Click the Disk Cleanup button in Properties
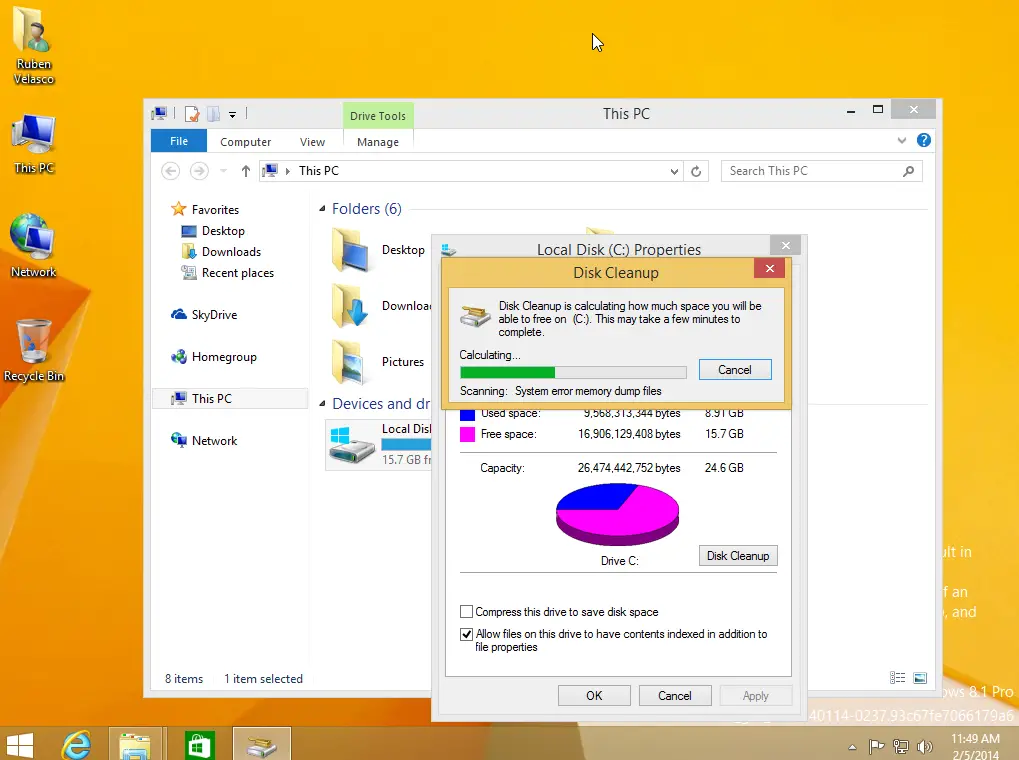The image size is (1019, 760). (738, 556)
